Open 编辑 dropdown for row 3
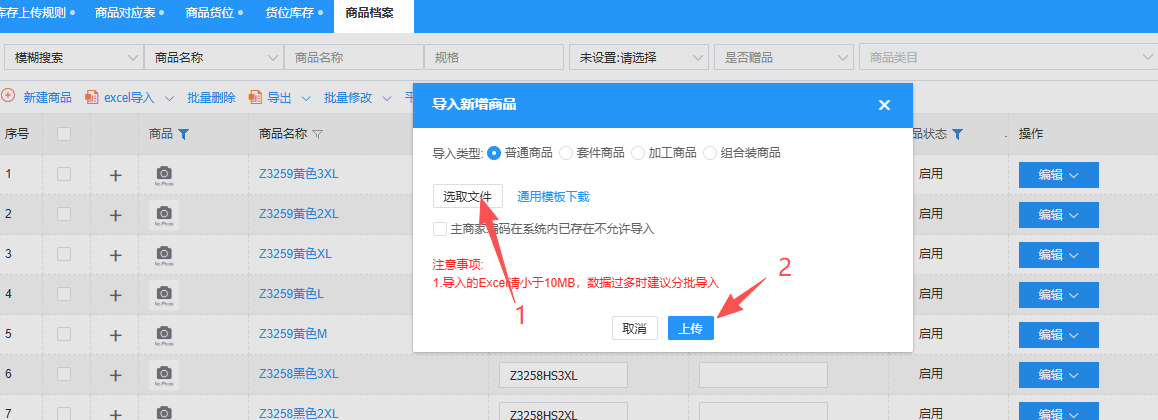The image size is (1158, 420). tap(1074, 255)
